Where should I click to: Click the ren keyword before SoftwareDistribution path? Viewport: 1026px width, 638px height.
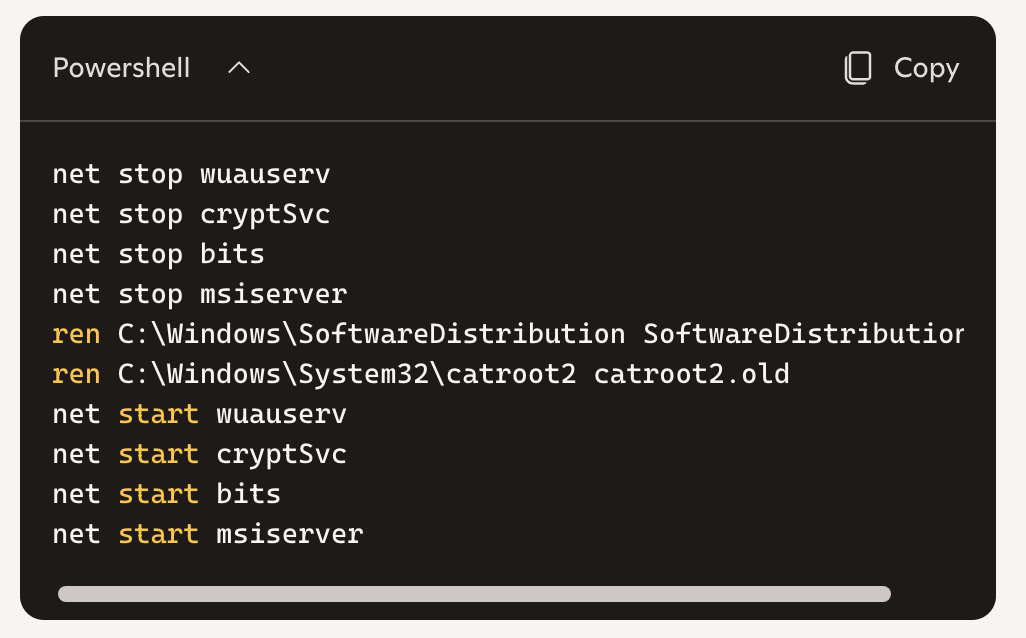(x=77, y=334)
